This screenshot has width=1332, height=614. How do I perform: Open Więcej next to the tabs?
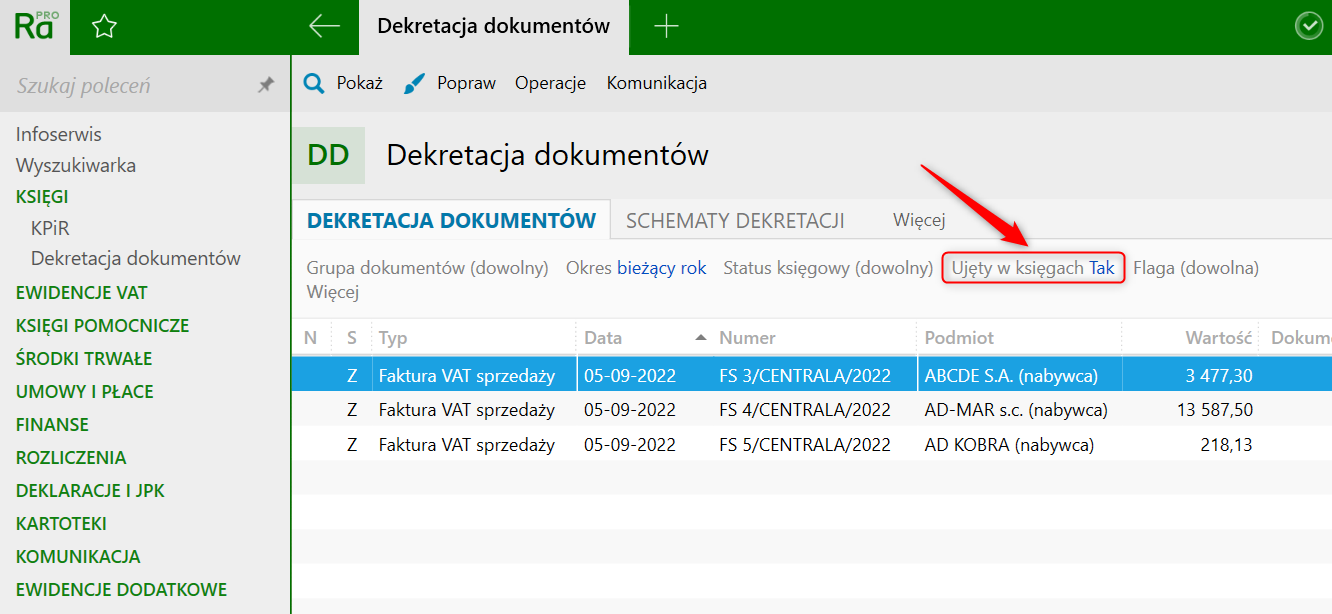(x=919, y=220)
